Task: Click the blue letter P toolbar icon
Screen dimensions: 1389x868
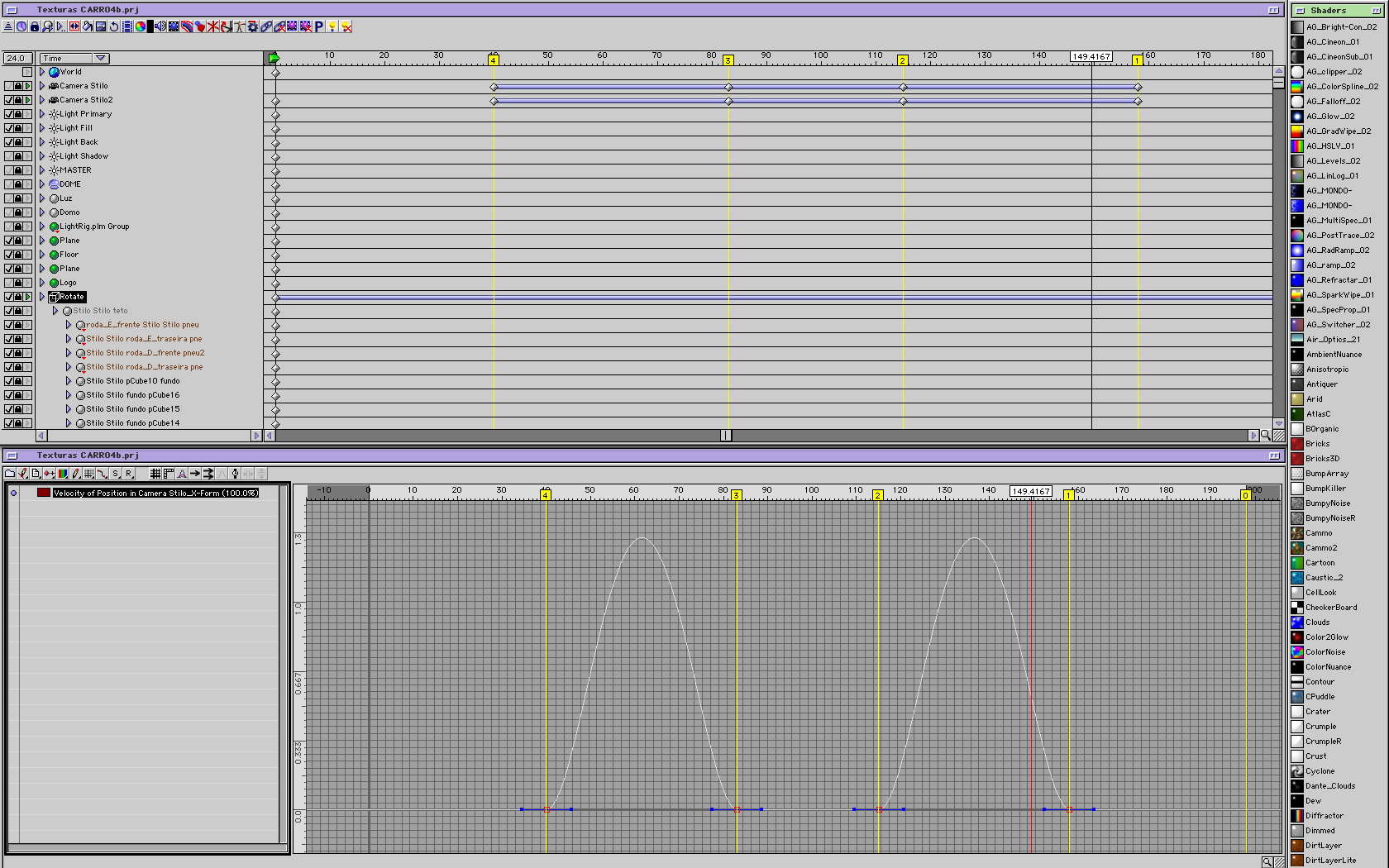Action: click(x=318, y=26)
